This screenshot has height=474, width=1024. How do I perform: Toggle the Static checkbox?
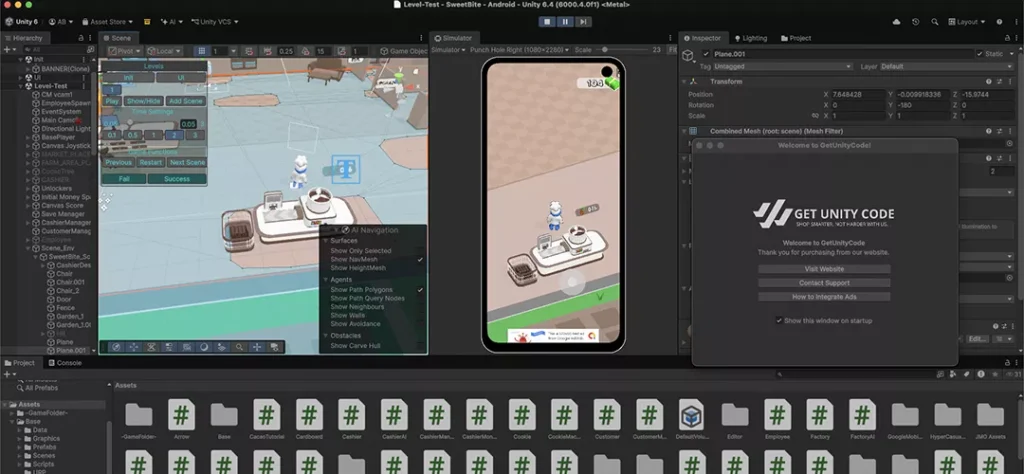pyautogui.click(x=980, y=54)
